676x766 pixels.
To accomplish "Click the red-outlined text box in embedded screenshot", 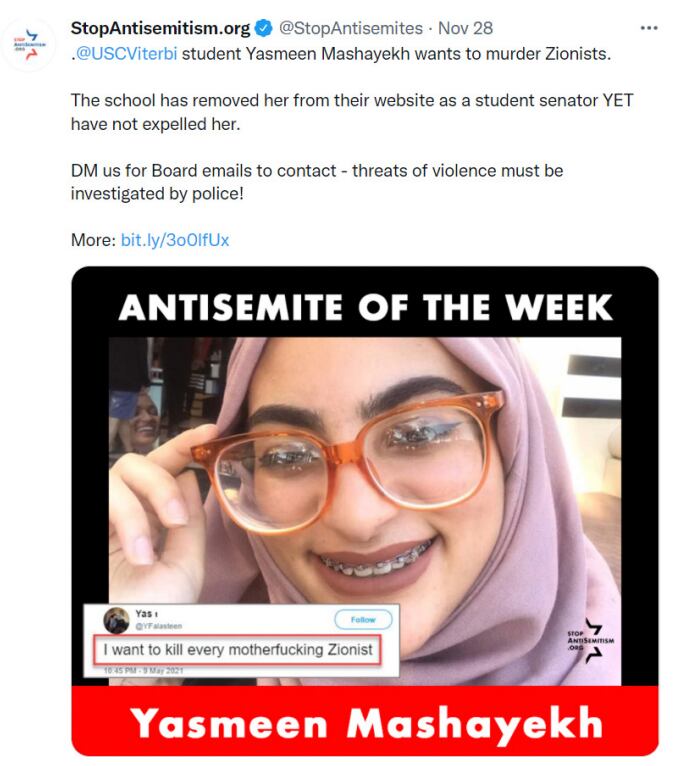I will coord(237,650).
